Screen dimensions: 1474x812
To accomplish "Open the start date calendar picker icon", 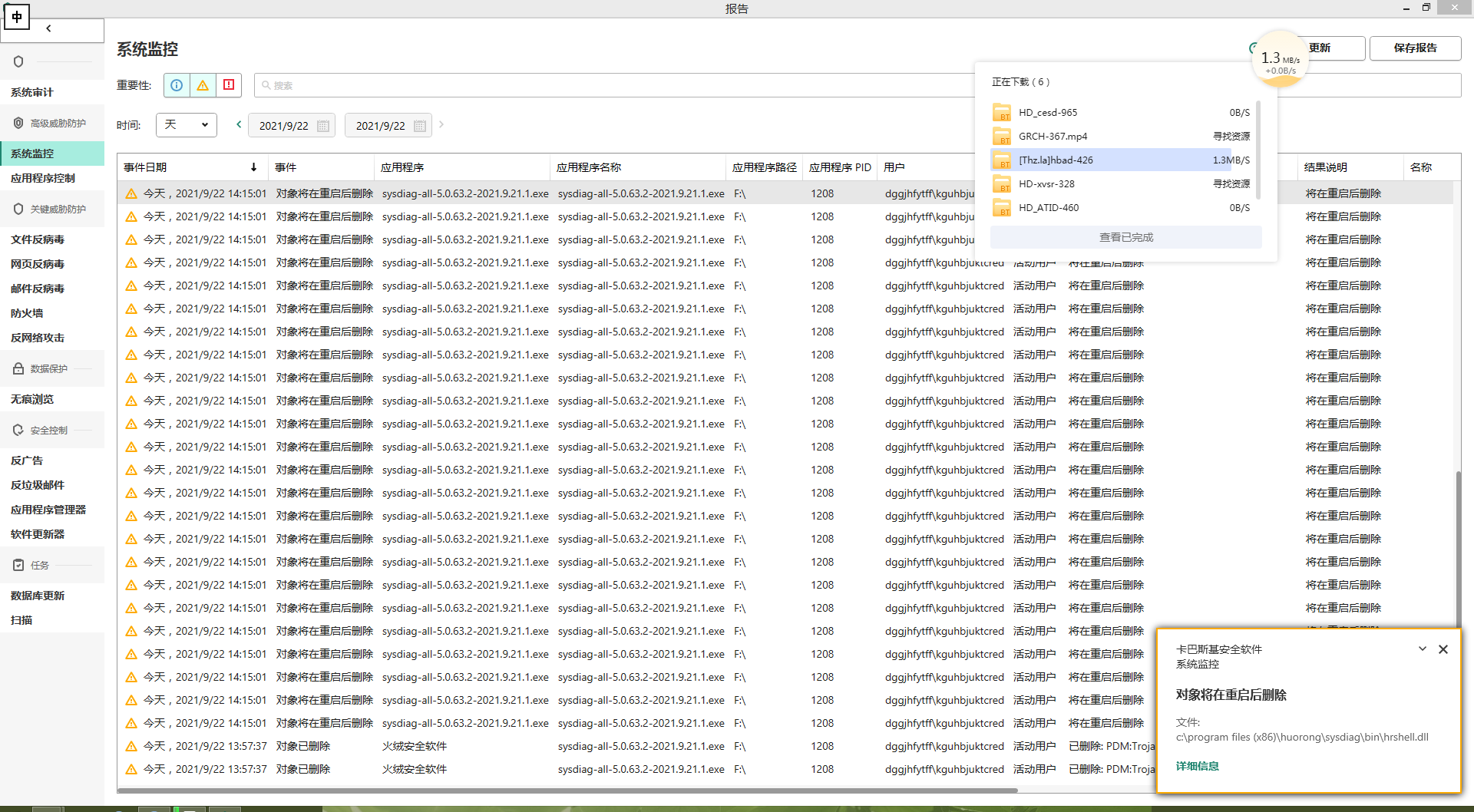I will tap(323, 126).
